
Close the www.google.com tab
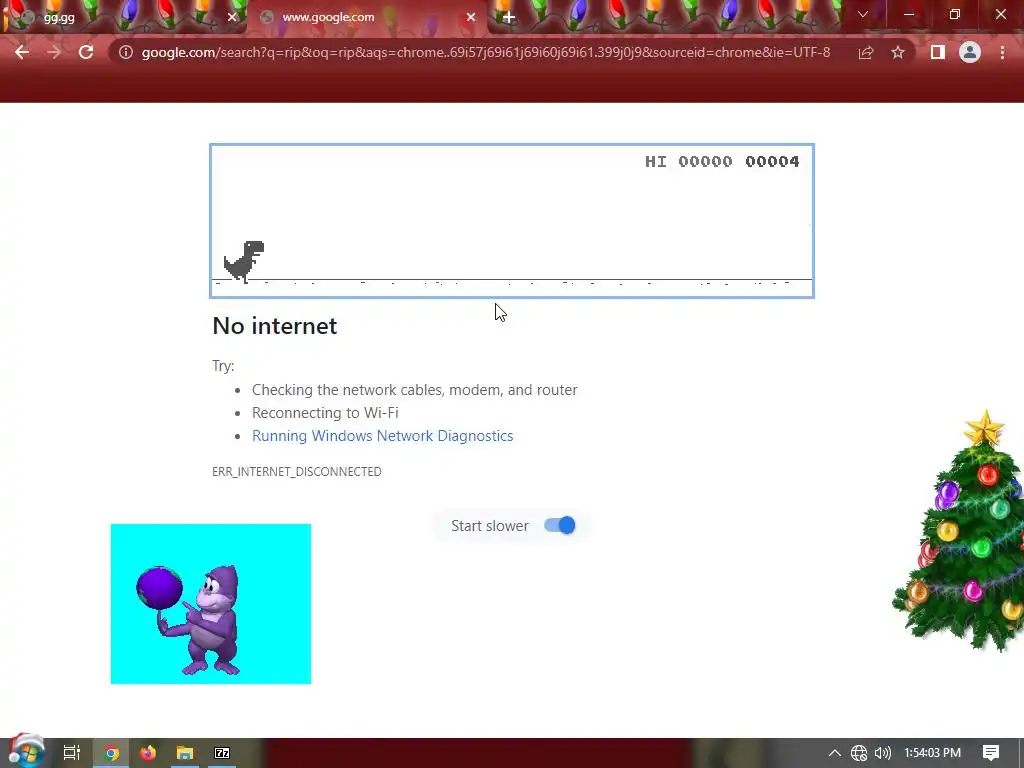pos(471,18)
